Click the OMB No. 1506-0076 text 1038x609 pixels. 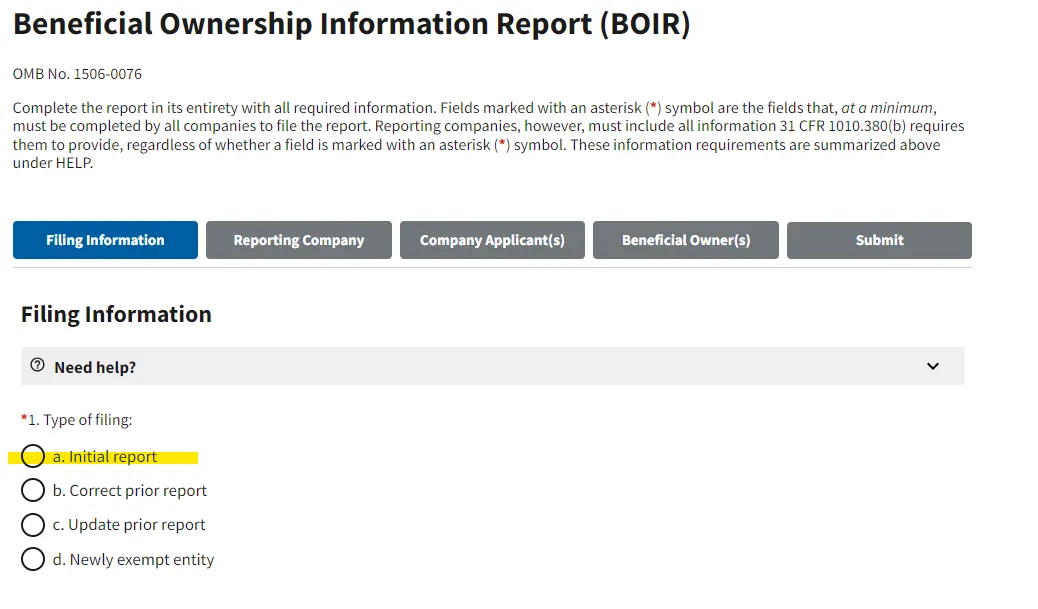(77, 73)
